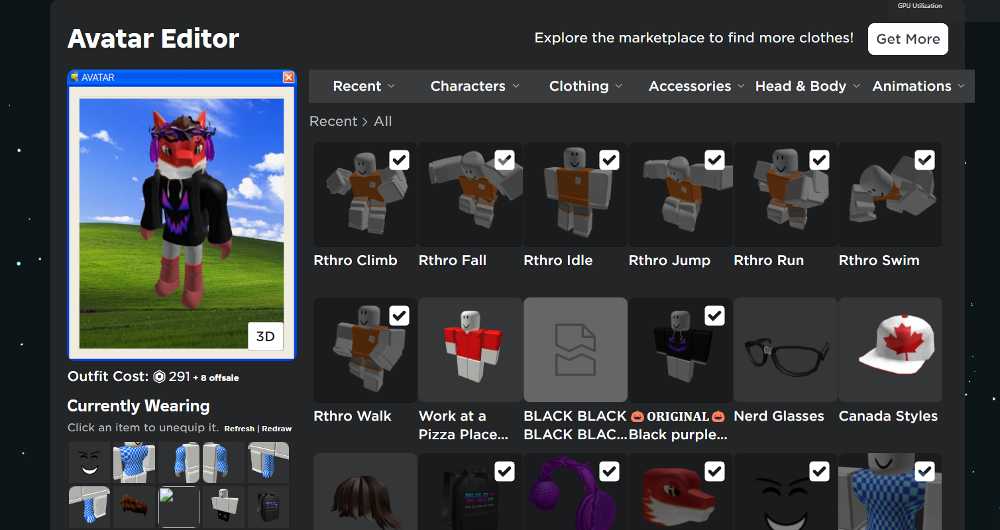Unequip the blue checkered torso worn item

coord(134,462)
